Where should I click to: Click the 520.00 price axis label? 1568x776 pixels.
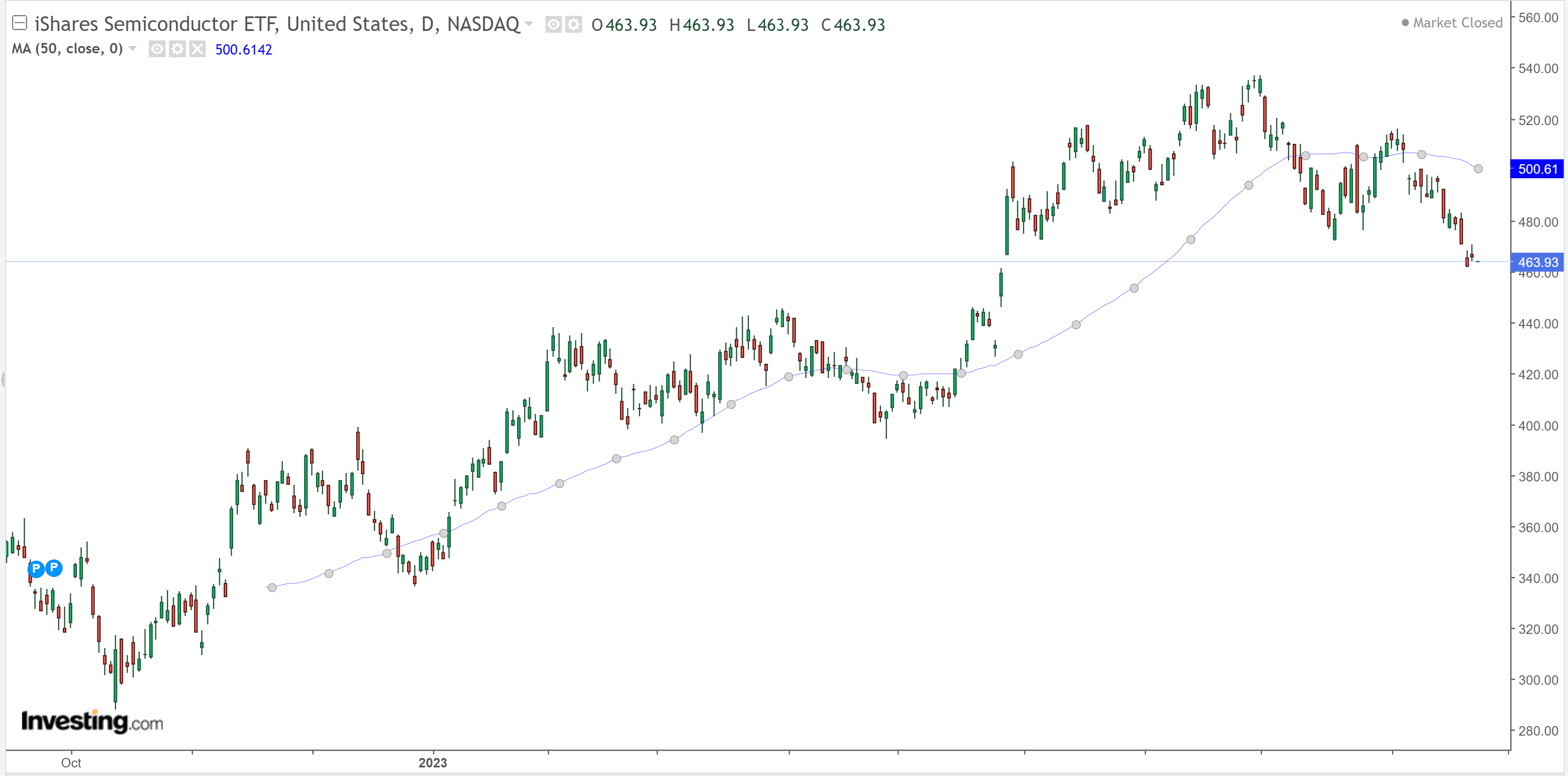pyautogui.click(x=1538, y=120)
